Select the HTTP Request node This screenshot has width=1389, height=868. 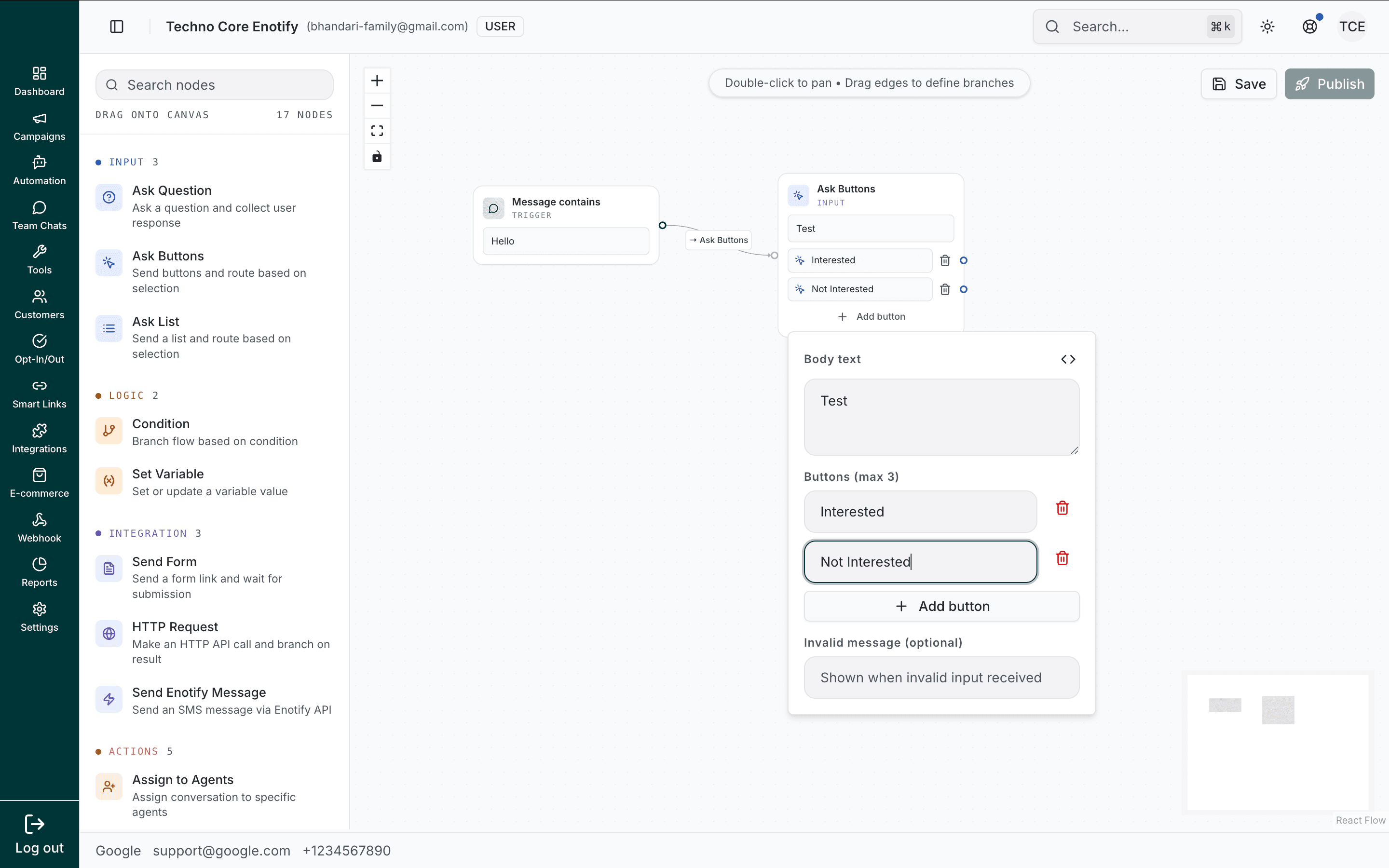click(x=214, y=642)
